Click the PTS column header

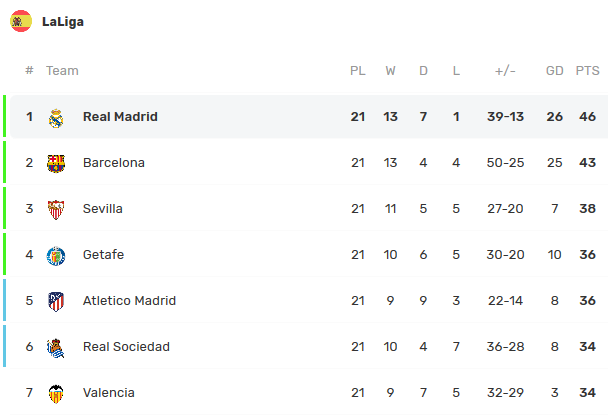click(x=587, y=71)
